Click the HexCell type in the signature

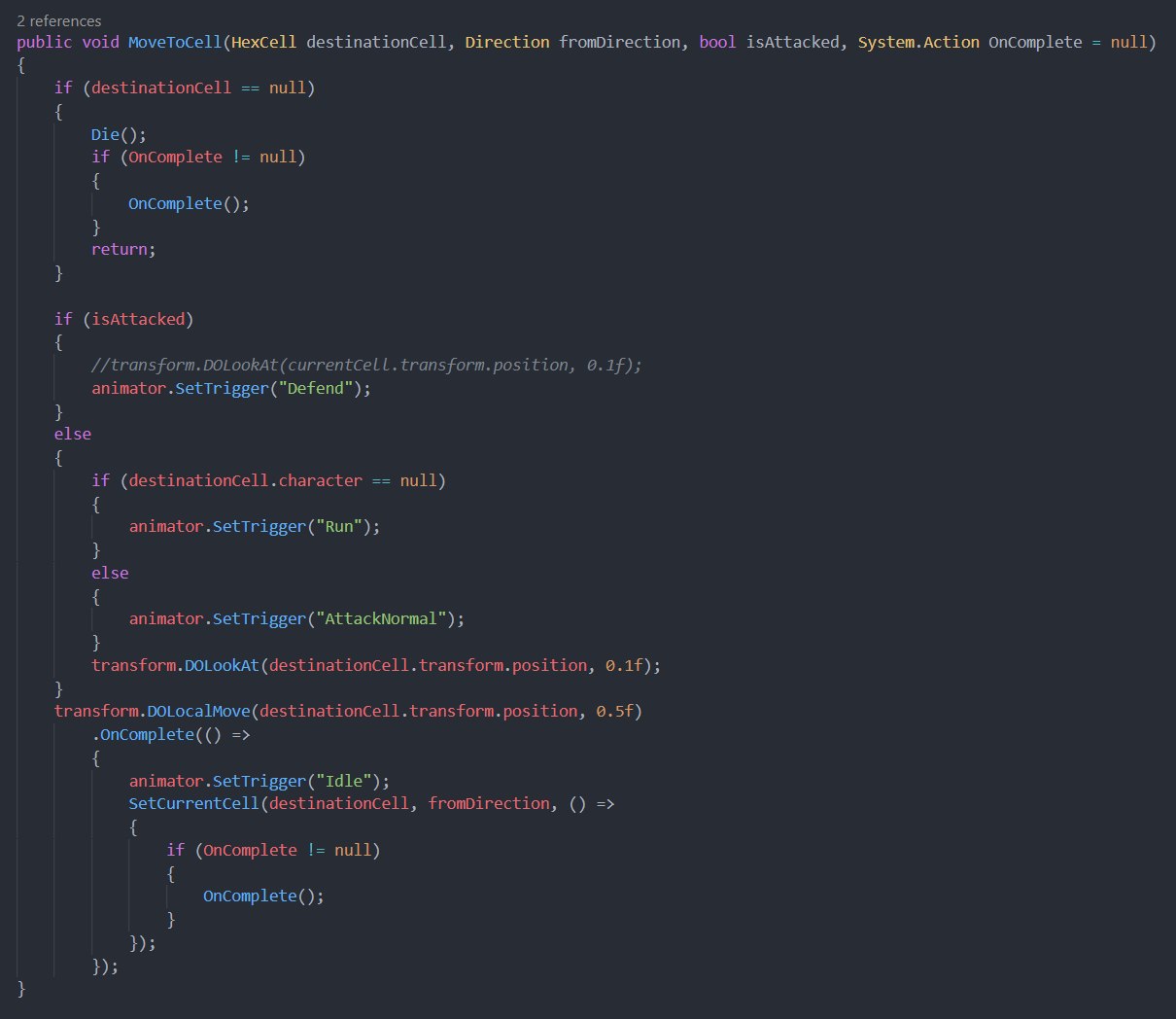click(264, 42)
